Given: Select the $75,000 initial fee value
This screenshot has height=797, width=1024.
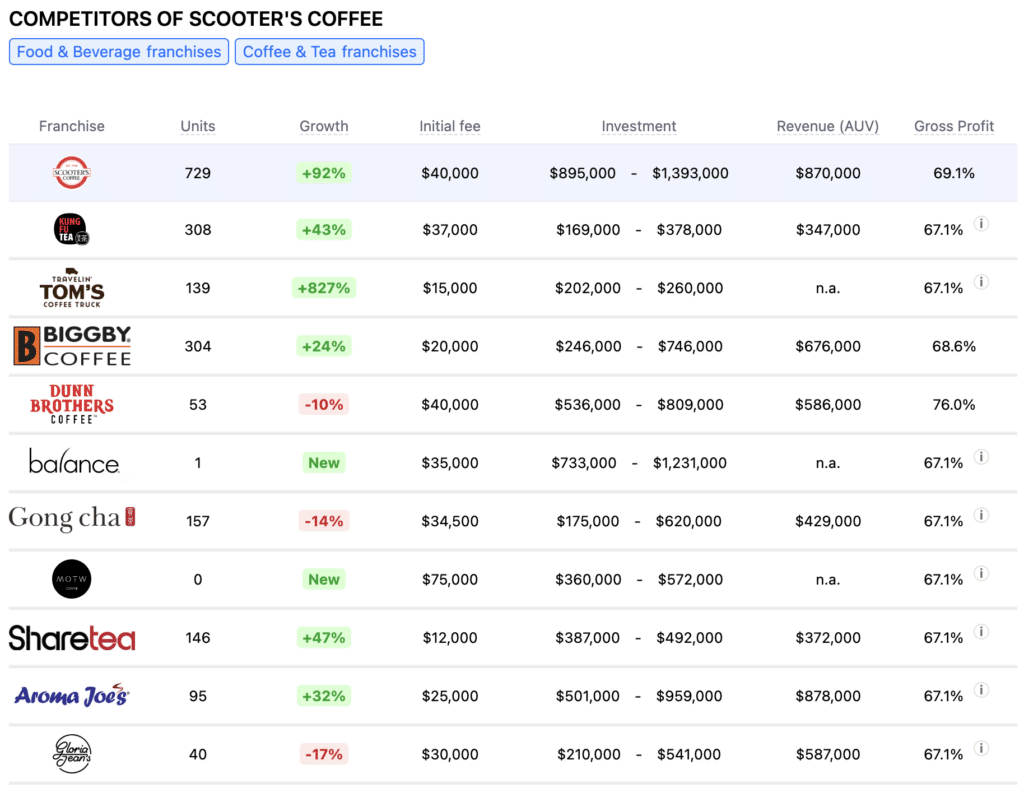Looking at the screenshot, I should point(450,579).
